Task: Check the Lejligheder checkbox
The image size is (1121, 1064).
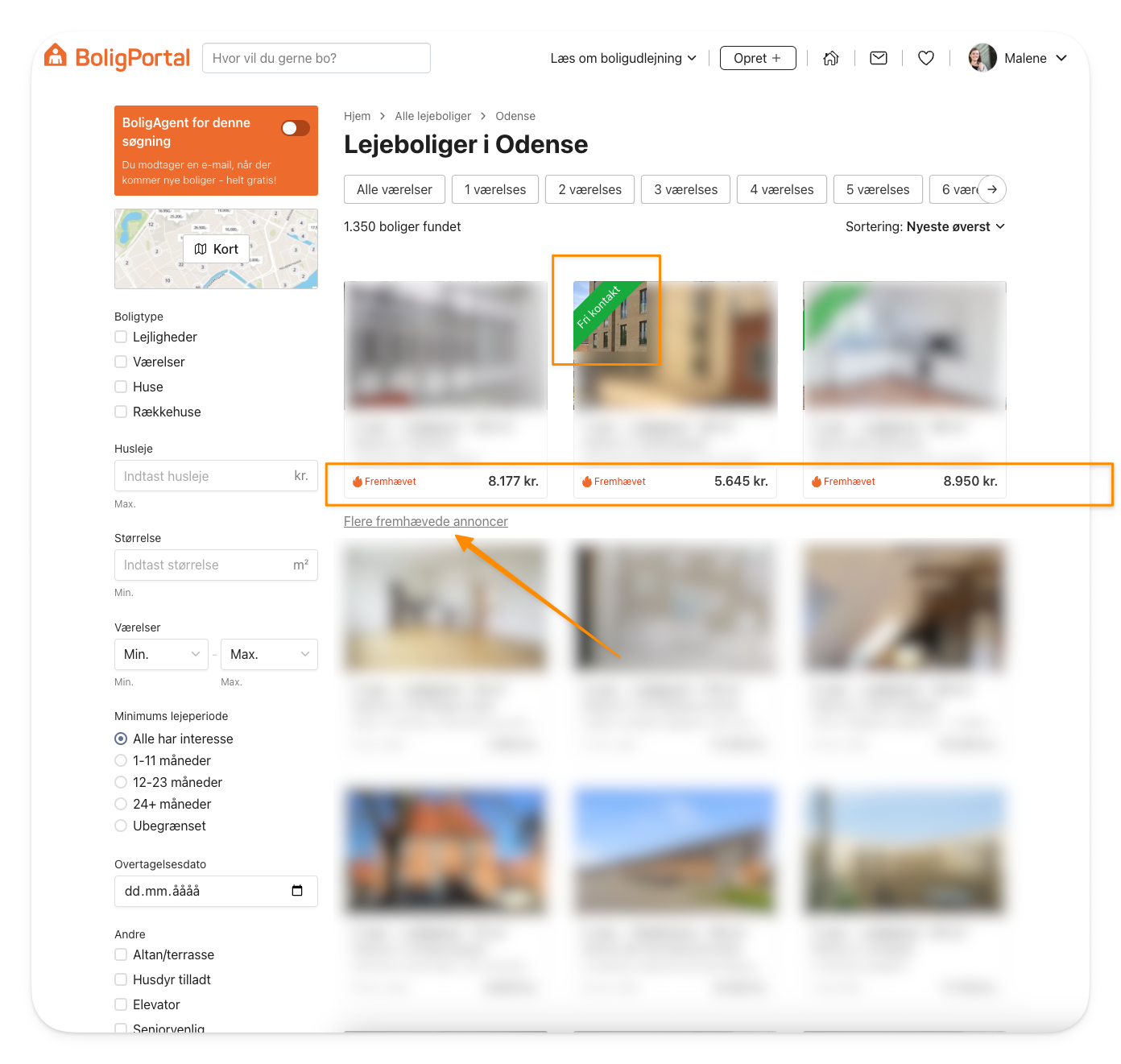Action: [x=121, y=337]
